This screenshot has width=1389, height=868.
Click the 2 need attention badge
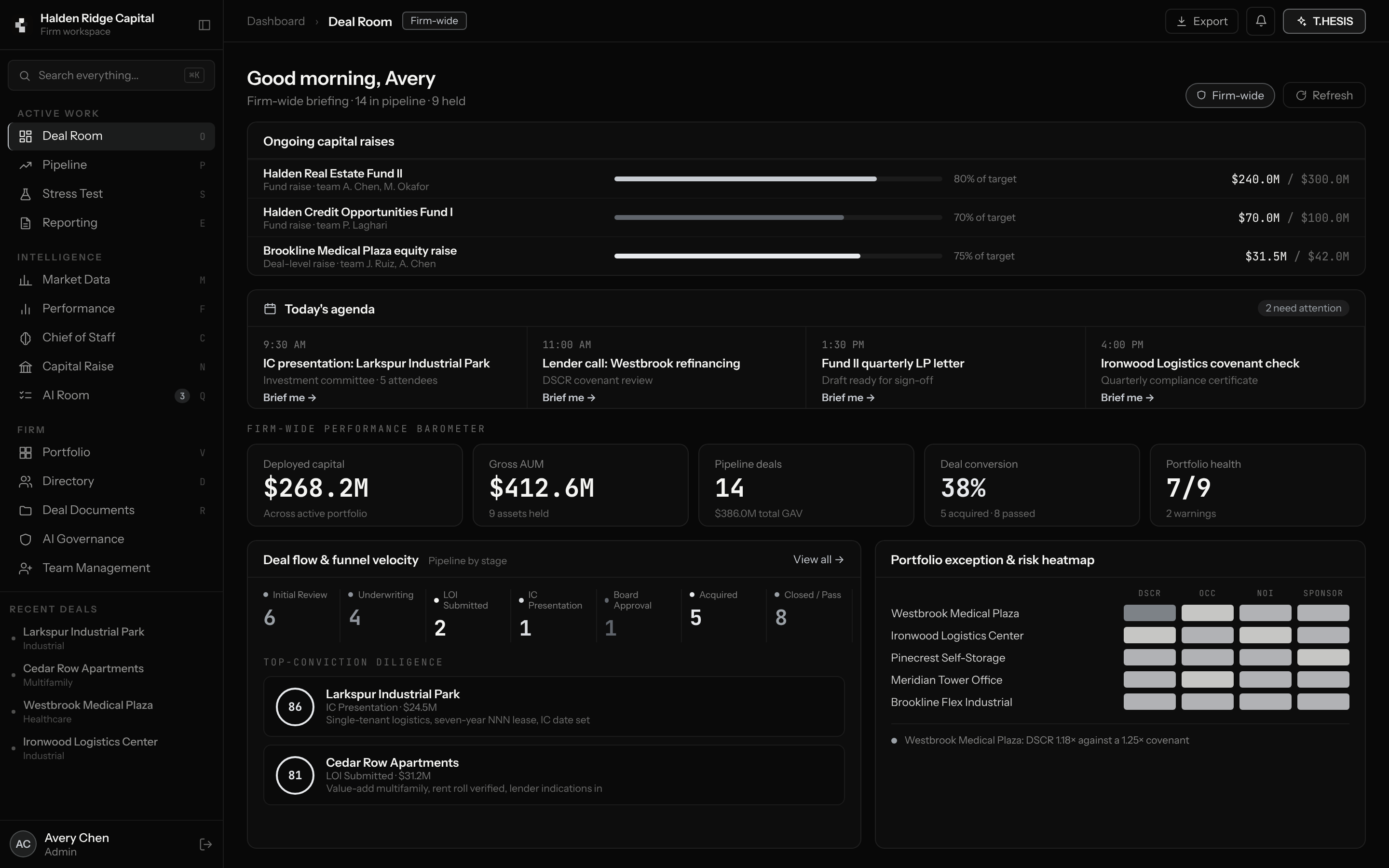pos(1303,308)
